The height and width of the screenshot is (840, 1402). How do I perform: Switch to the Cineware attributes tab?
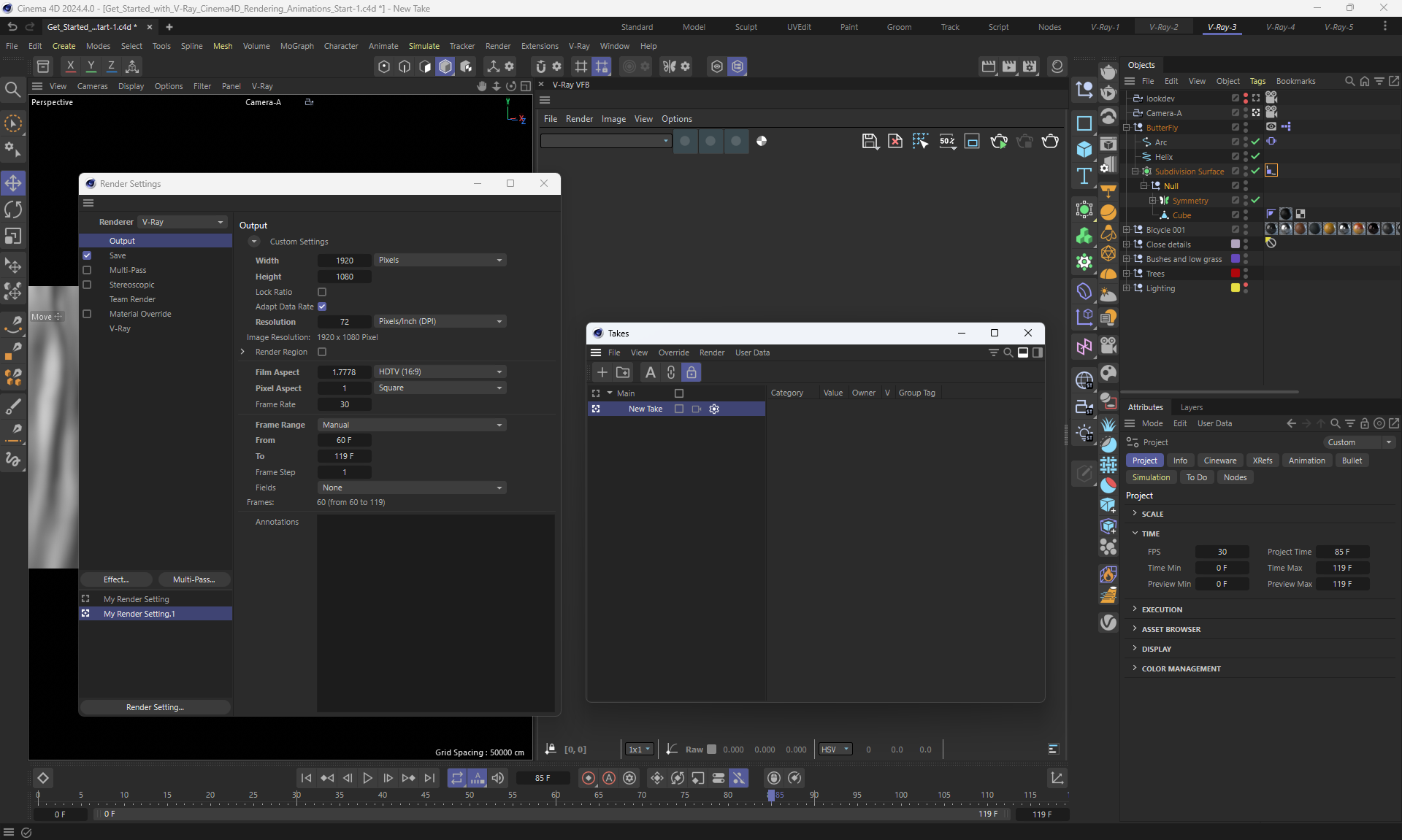(1219, 461)
